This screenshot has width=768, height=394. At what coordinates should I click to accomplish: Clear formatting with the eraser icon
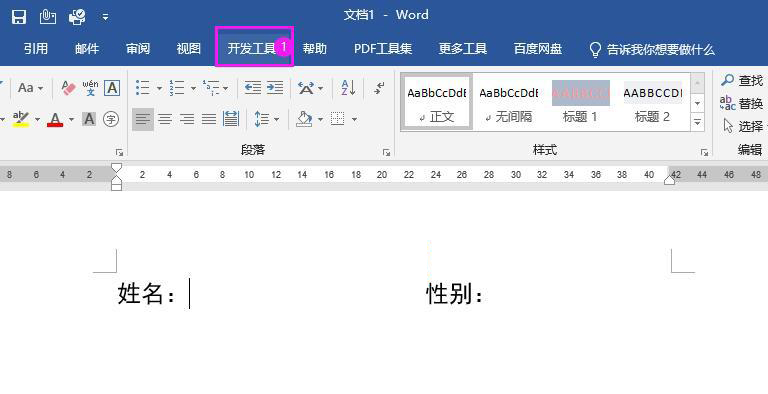pyautogui.click(x=69, y=88)
